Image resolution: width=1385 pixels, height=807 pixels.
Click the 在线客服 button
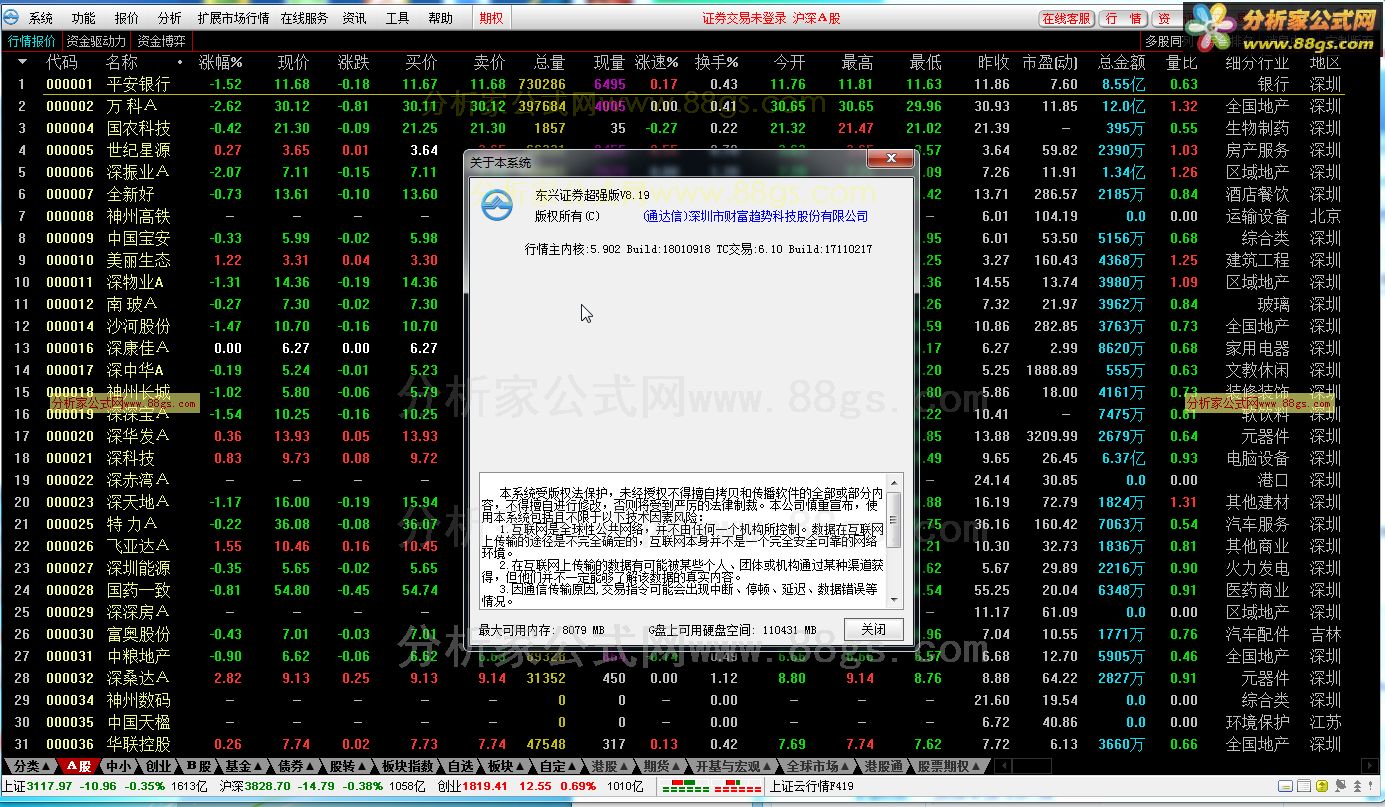tap(1067, 18)
